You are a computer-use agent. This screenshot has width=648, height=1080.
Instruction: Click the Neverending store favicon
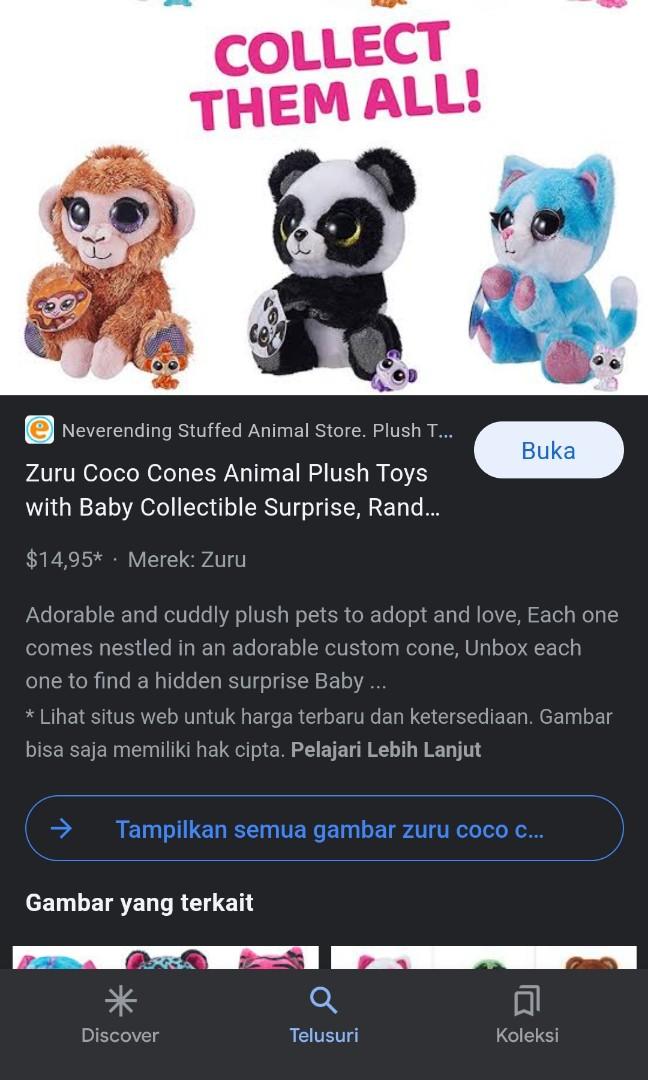[39, 430]
